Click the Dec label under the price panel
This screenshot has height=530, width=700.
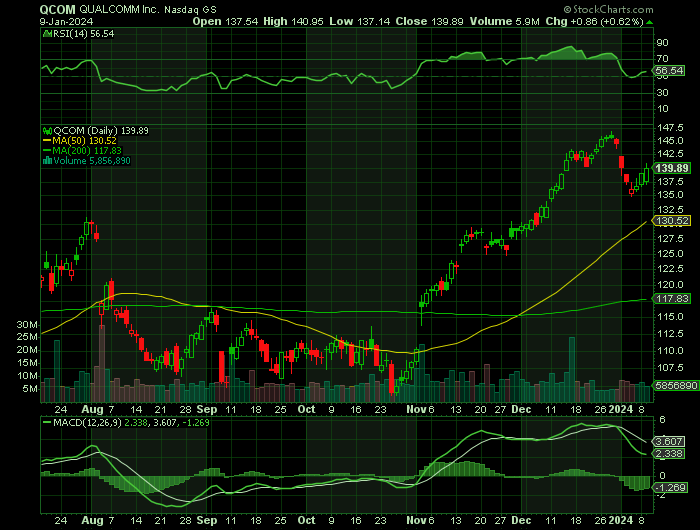[x=521, y=409]
